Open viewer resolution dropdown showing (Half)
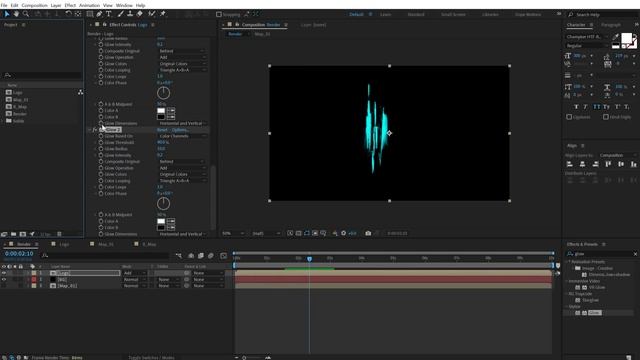The image size is (640, 360). [267, 233]
